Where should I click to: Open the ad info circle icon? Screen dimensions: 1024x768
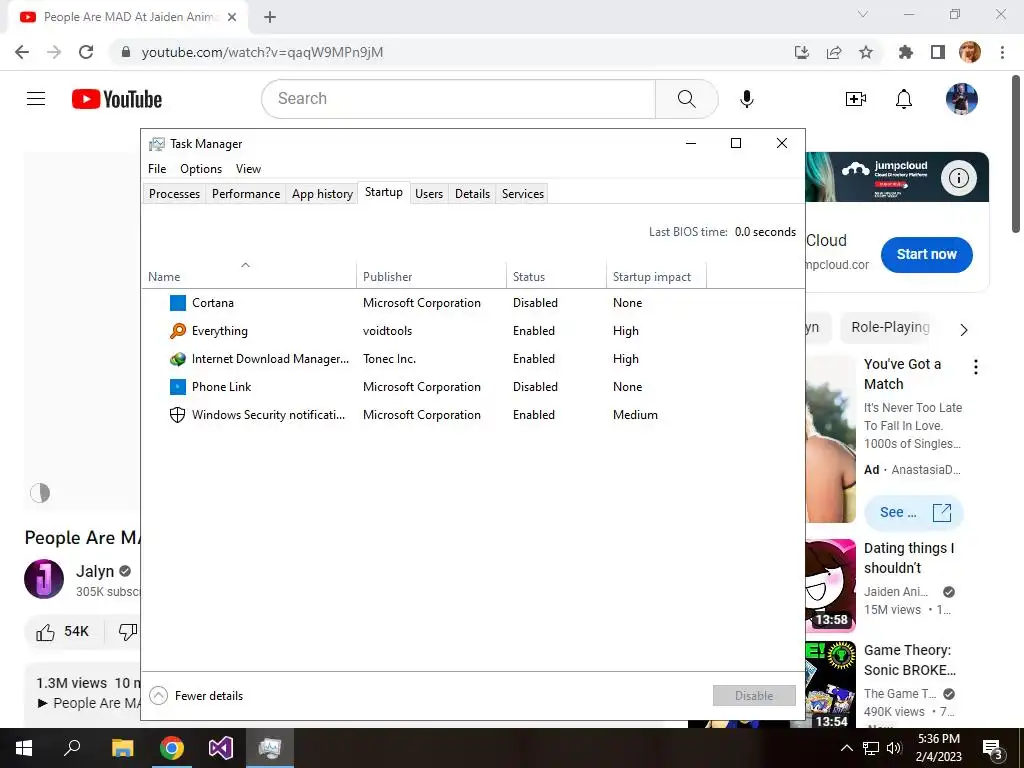tap(959, 178)
